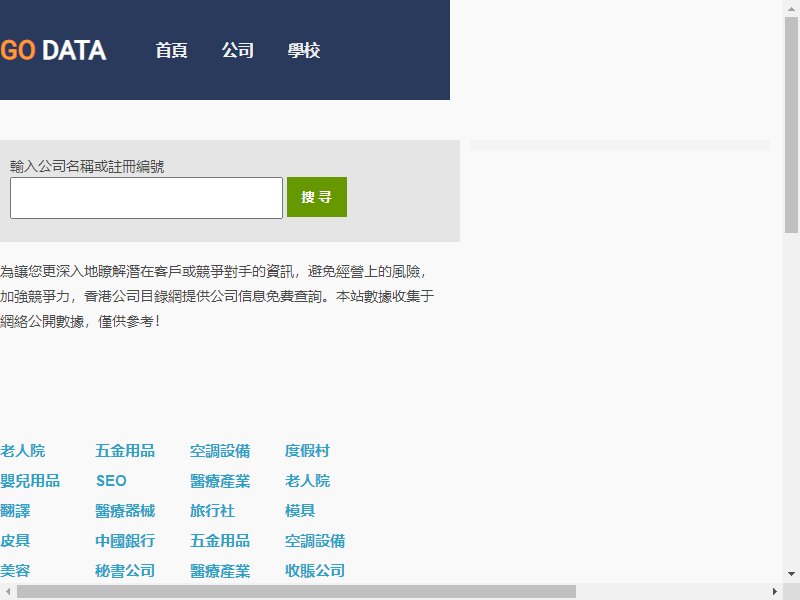The height and width of the screenshot is (600, 800).
Task: Open the 醫療器械 category link
Action: pyautogui.click(x=125, y=511)
